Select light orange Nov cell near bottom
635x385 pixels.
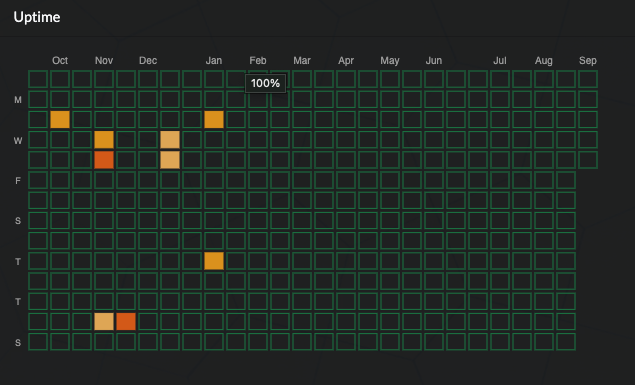(104, 322)
